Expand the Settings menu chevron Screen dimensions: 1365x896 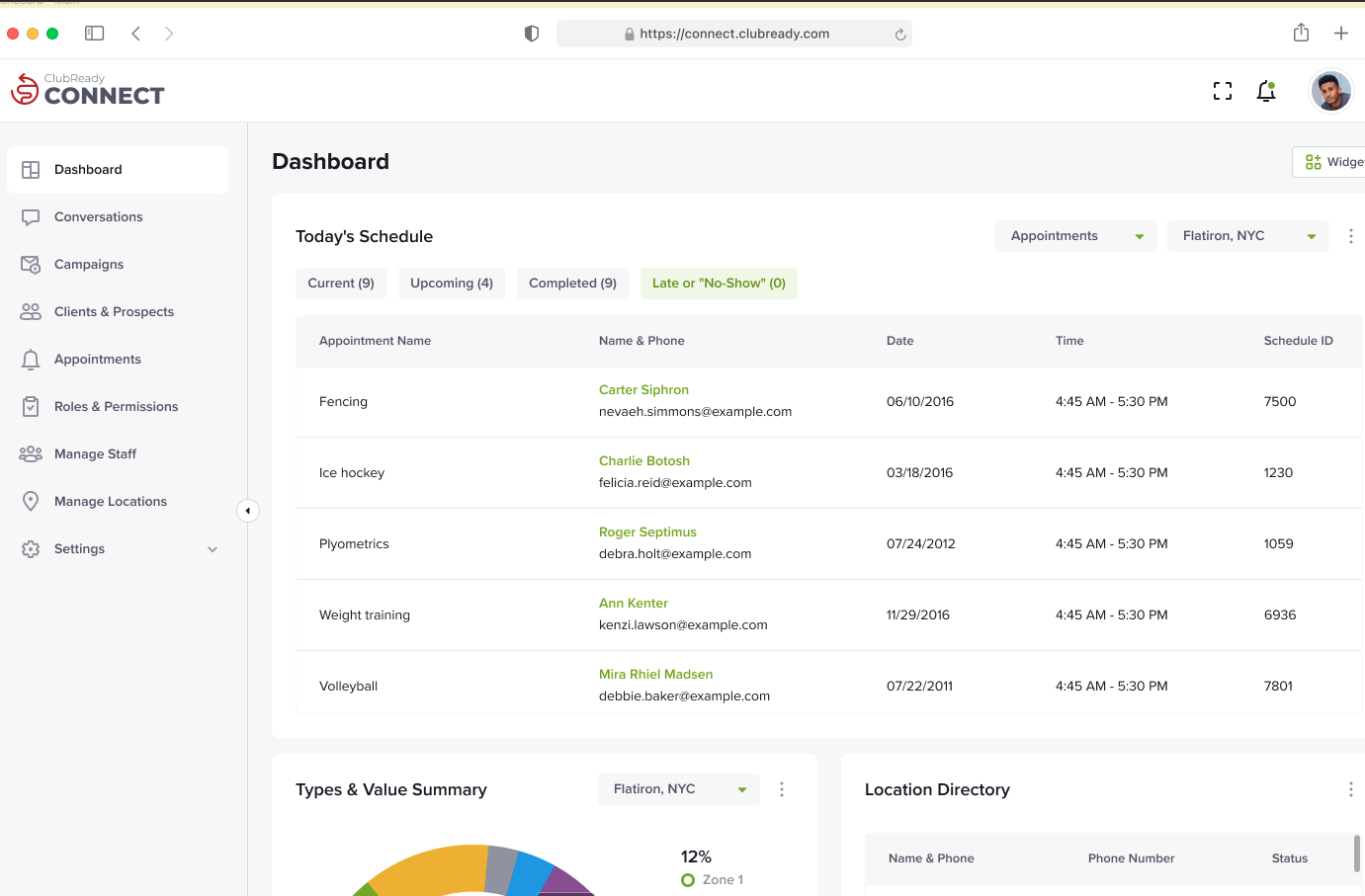(213, 549)
